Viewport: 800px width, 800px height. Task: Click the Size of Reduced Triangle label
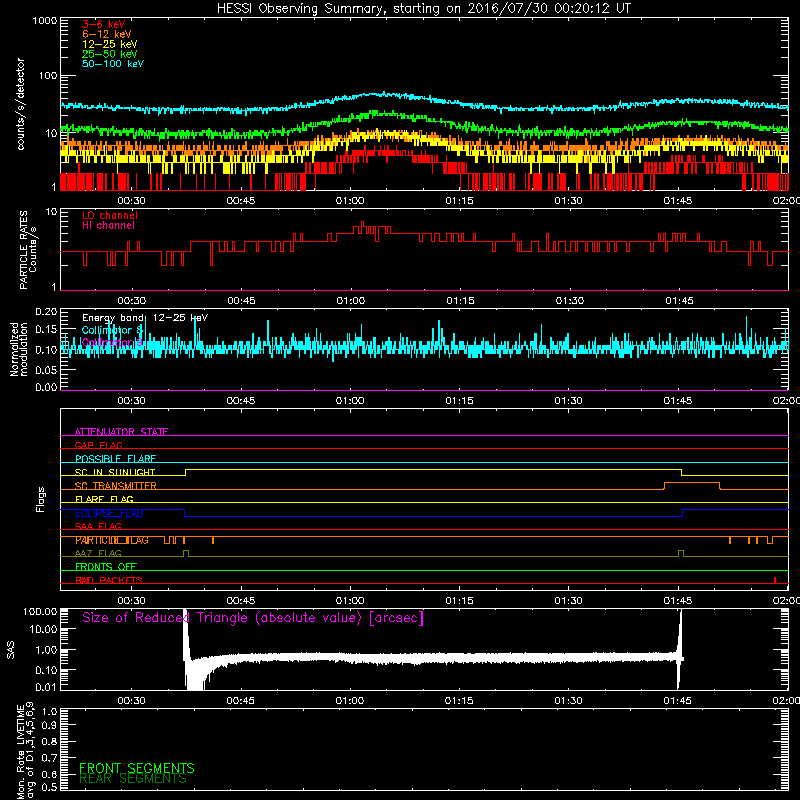253,618
